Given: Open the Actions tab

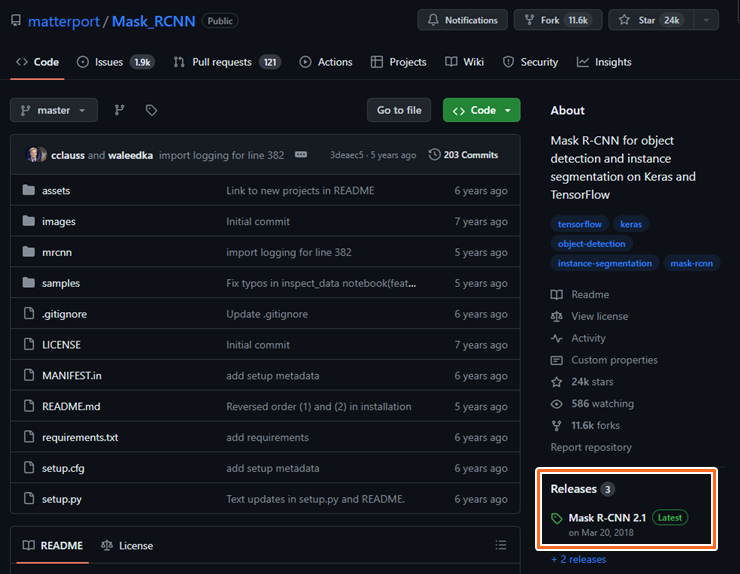Looking at the screenshot, I should [326, 62].
